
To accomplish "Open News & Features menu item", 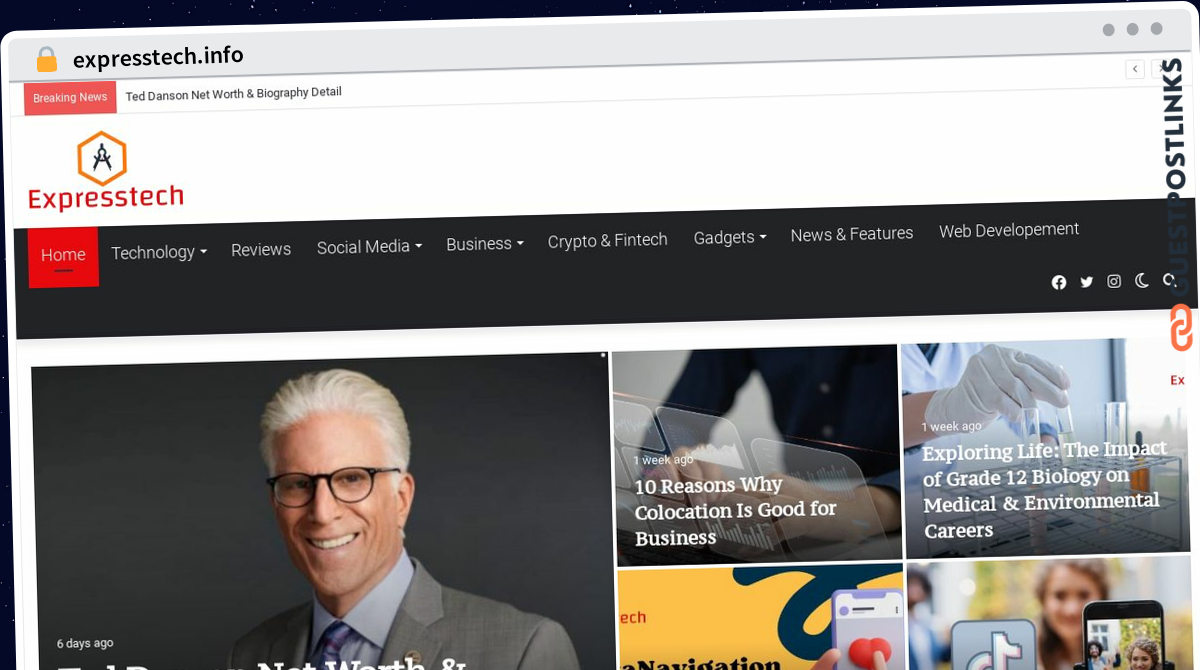I will pos(852,234).
